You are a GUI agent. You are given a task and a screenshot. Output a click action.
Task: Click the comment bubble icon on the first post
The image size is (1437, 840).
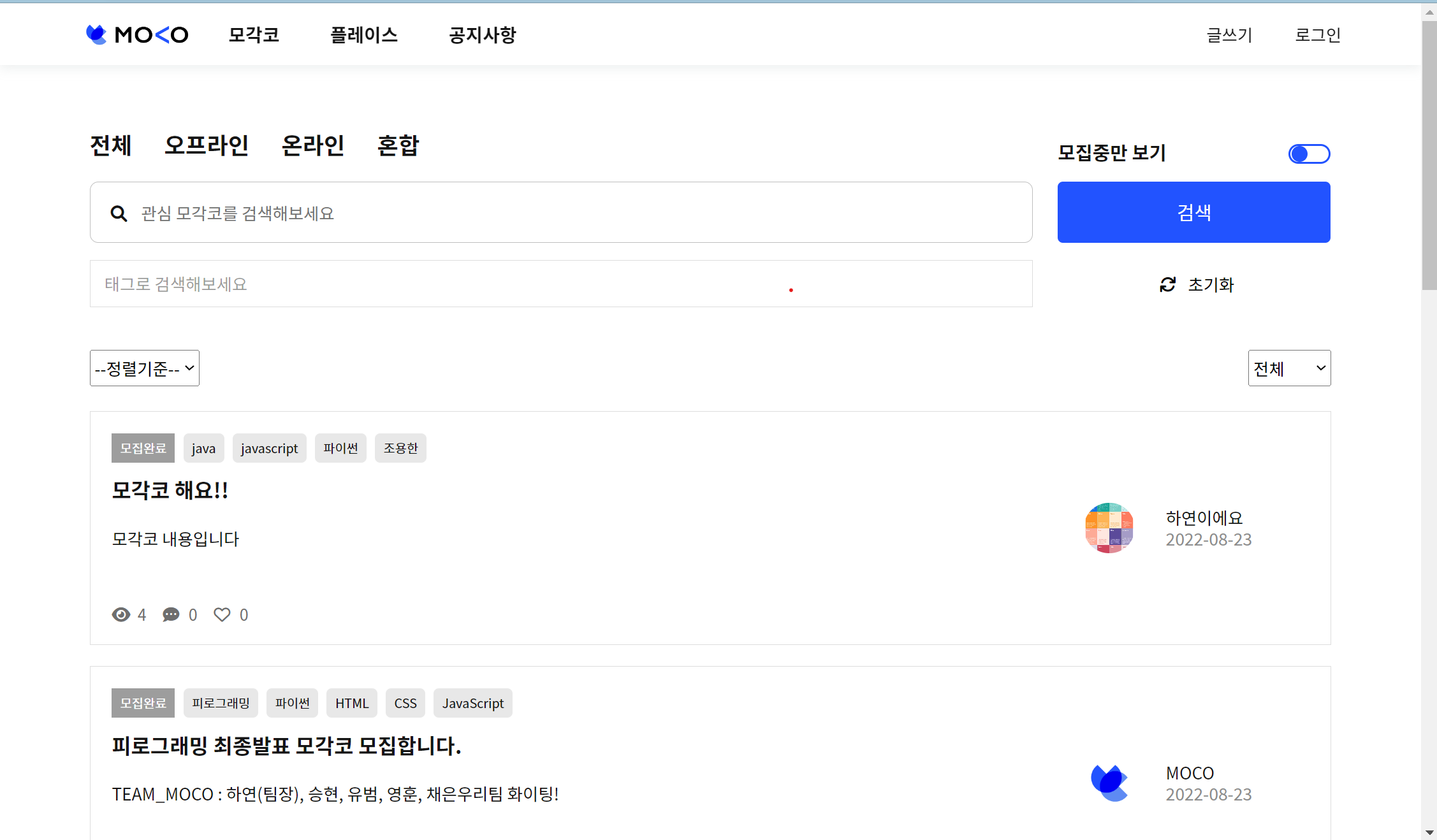[x=171, y=614]
